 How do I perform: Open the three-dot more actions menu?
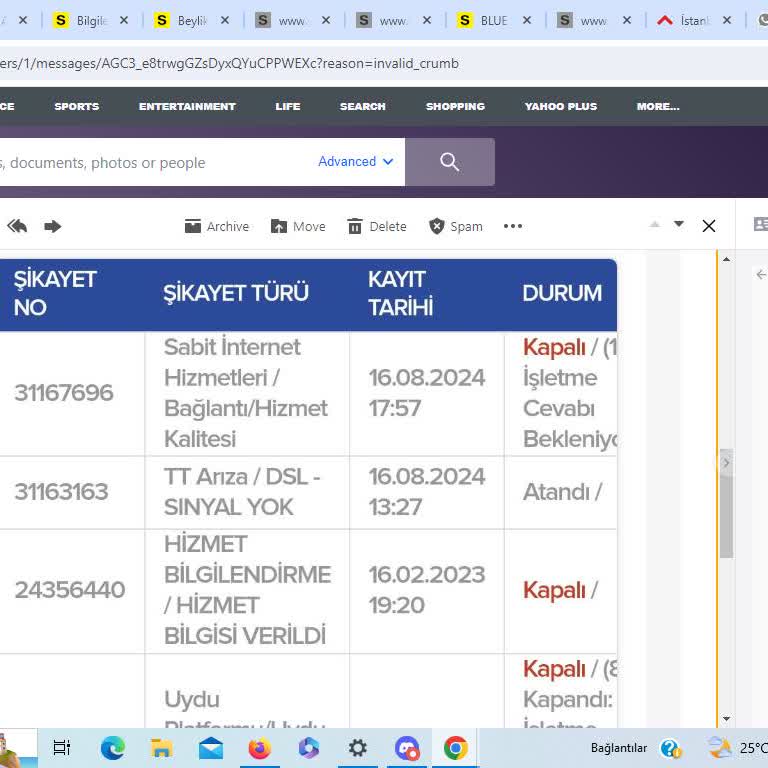(513, 226)
